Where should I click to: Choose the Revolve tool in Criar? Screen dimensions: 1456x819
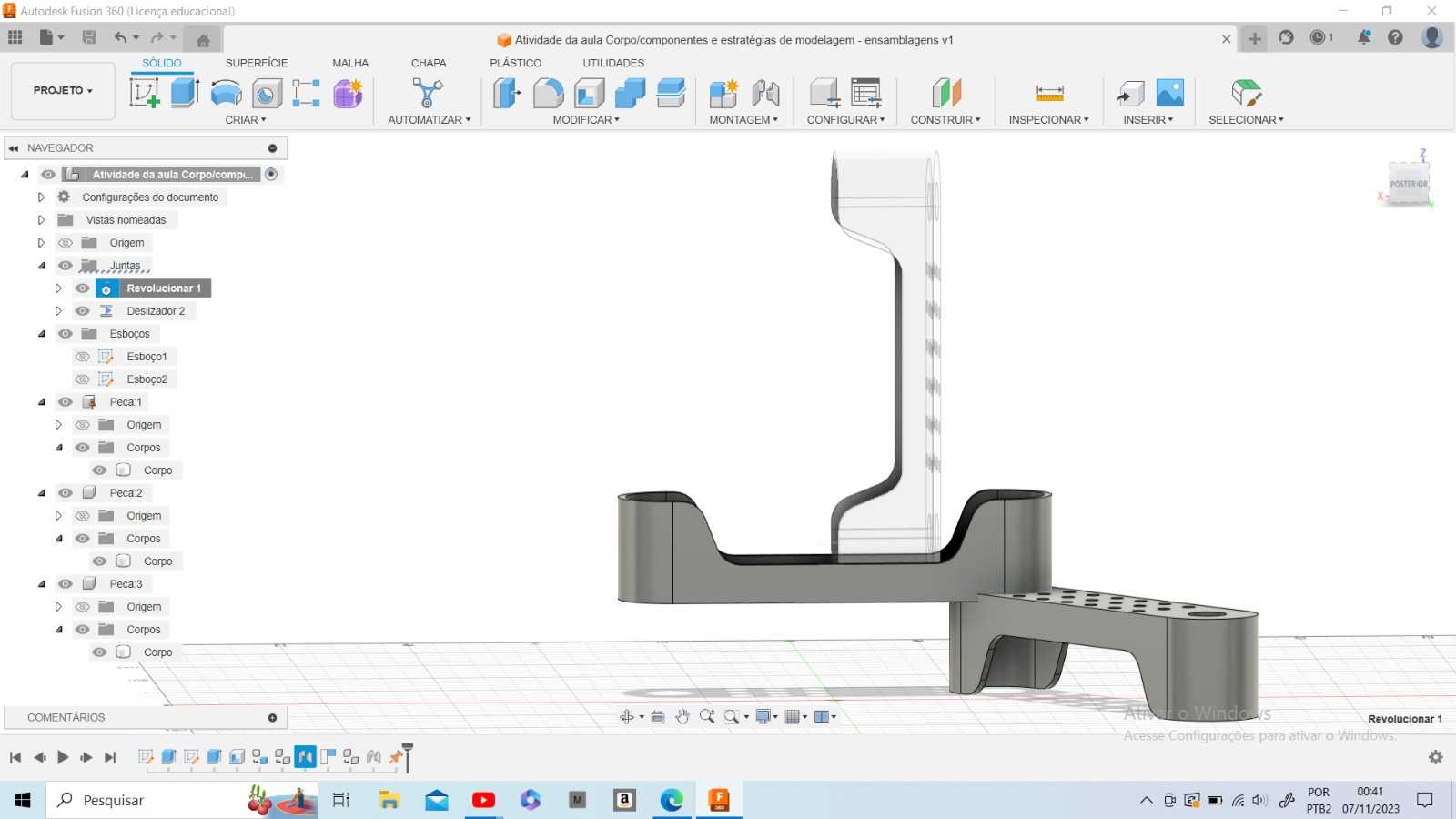(226, 93)
